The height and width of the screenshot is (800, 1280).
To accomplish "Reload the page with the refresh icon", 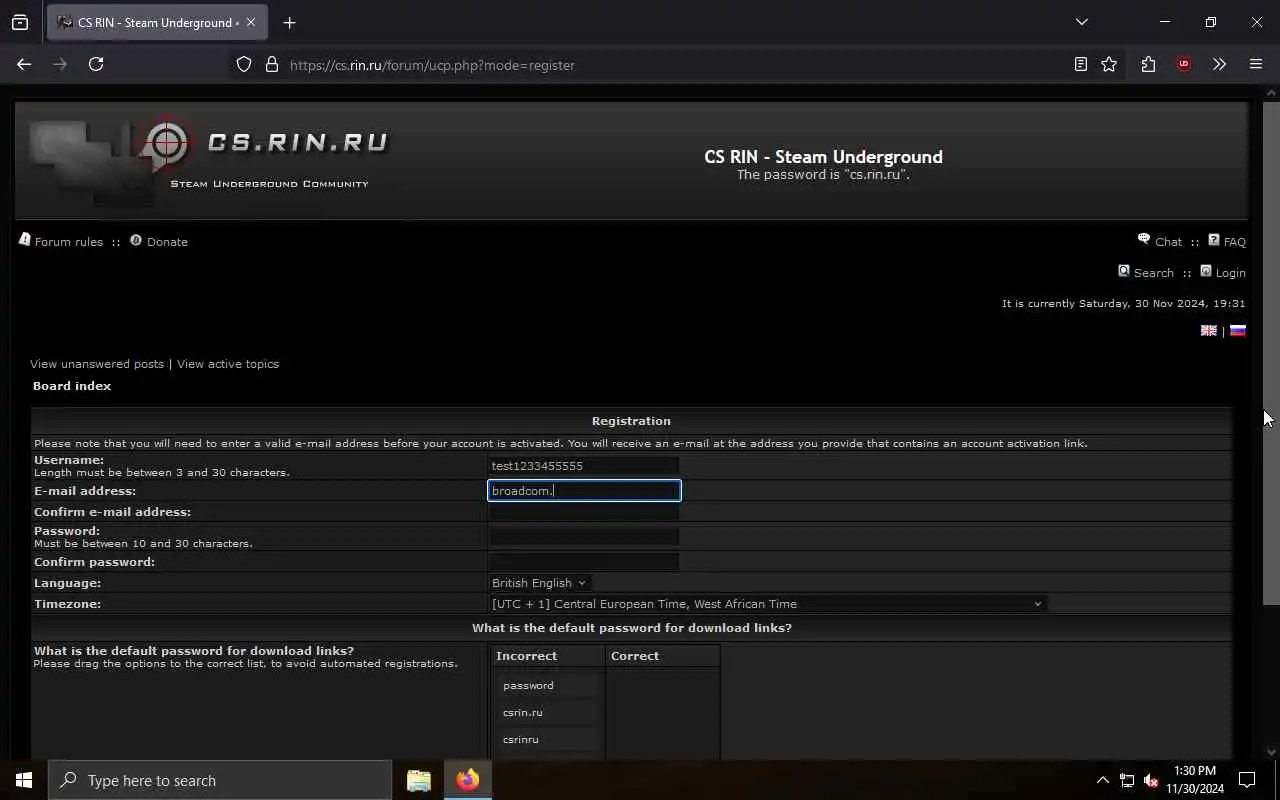I will point(96,64).
